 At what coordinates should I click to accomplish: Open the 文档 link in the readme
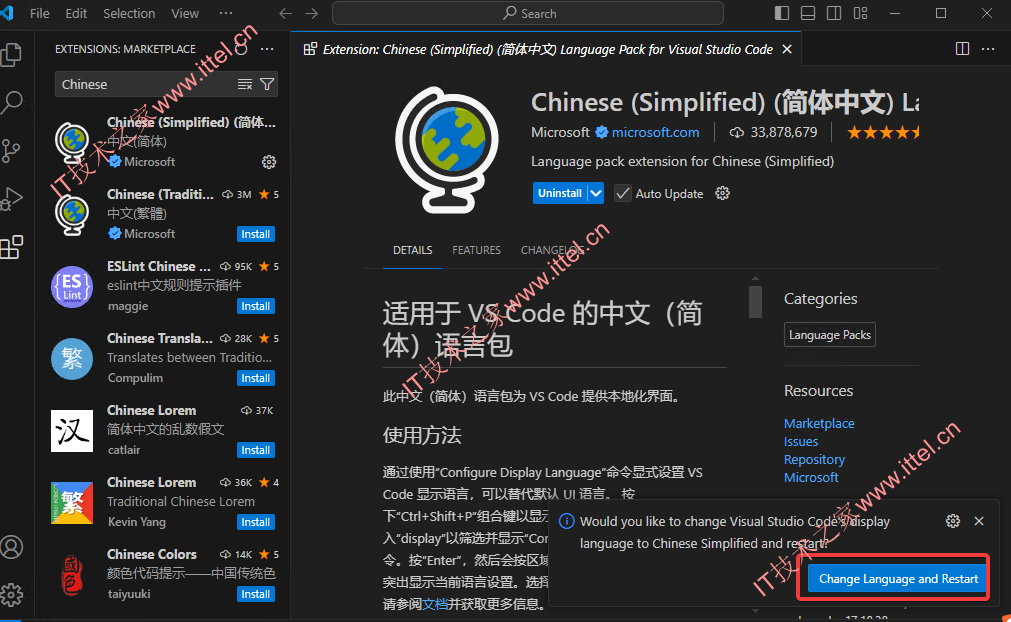pos(435,604)
